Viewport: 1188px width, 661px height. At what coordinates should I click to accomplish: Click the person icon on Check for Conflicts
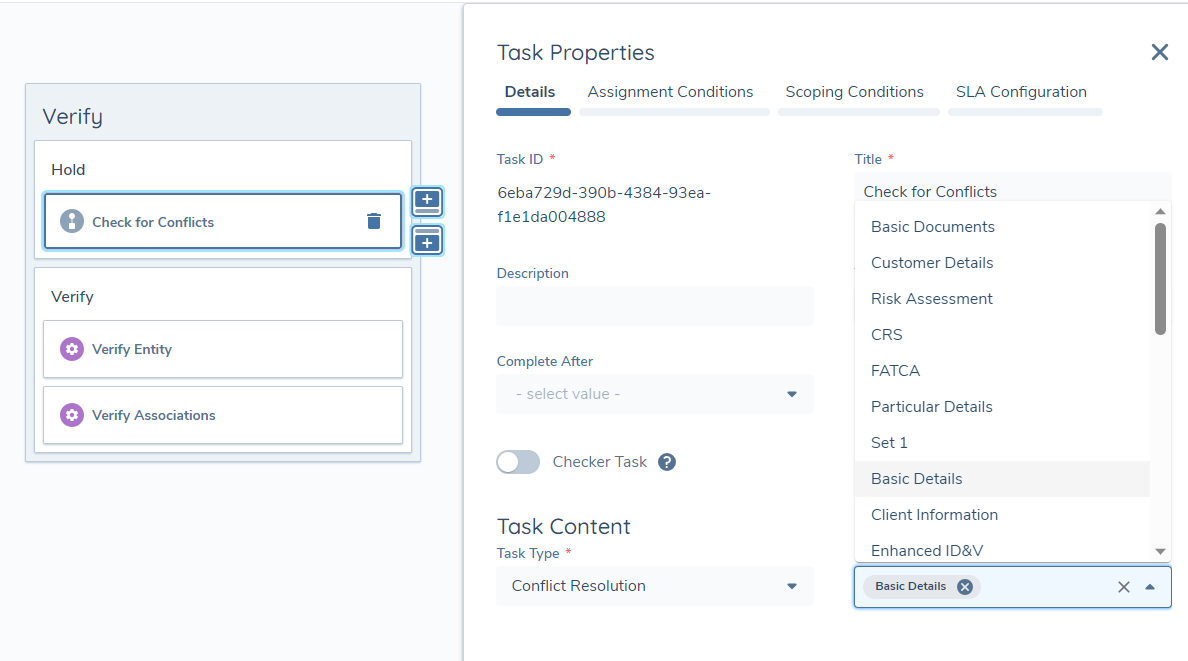71,220
